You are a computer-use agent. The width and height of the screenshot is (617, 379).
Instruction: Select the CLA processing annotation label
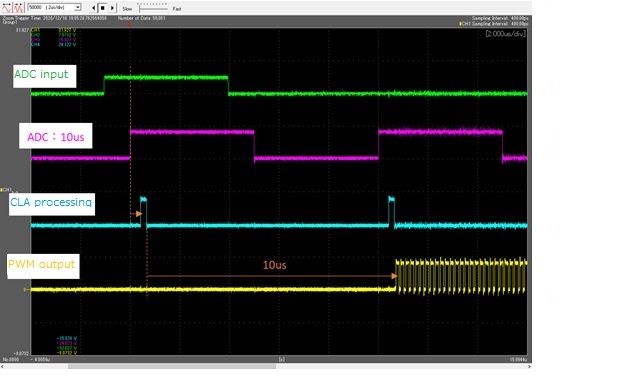[x=52, y=204]
